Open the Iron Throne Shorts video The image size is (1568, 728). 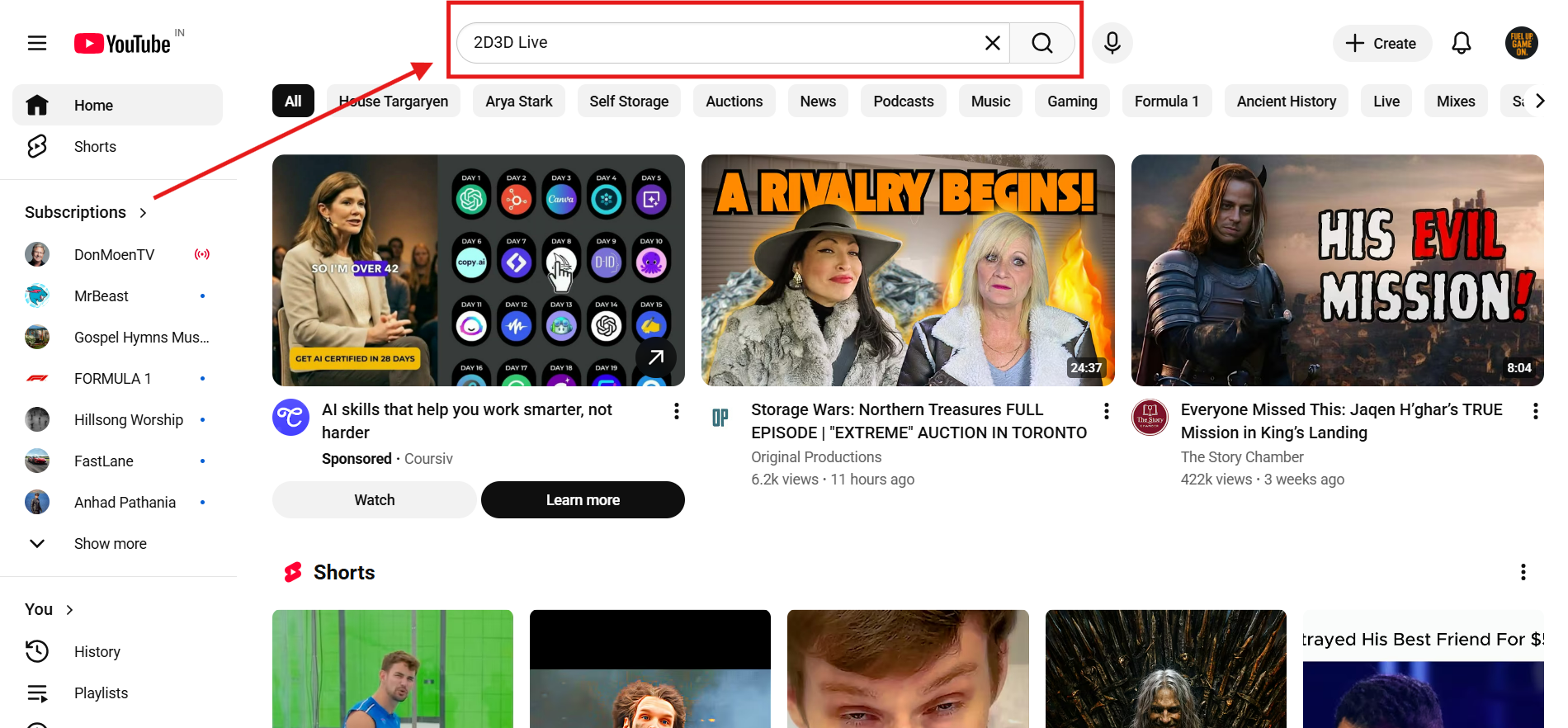pyautogui.click(x=1165, y=669)
